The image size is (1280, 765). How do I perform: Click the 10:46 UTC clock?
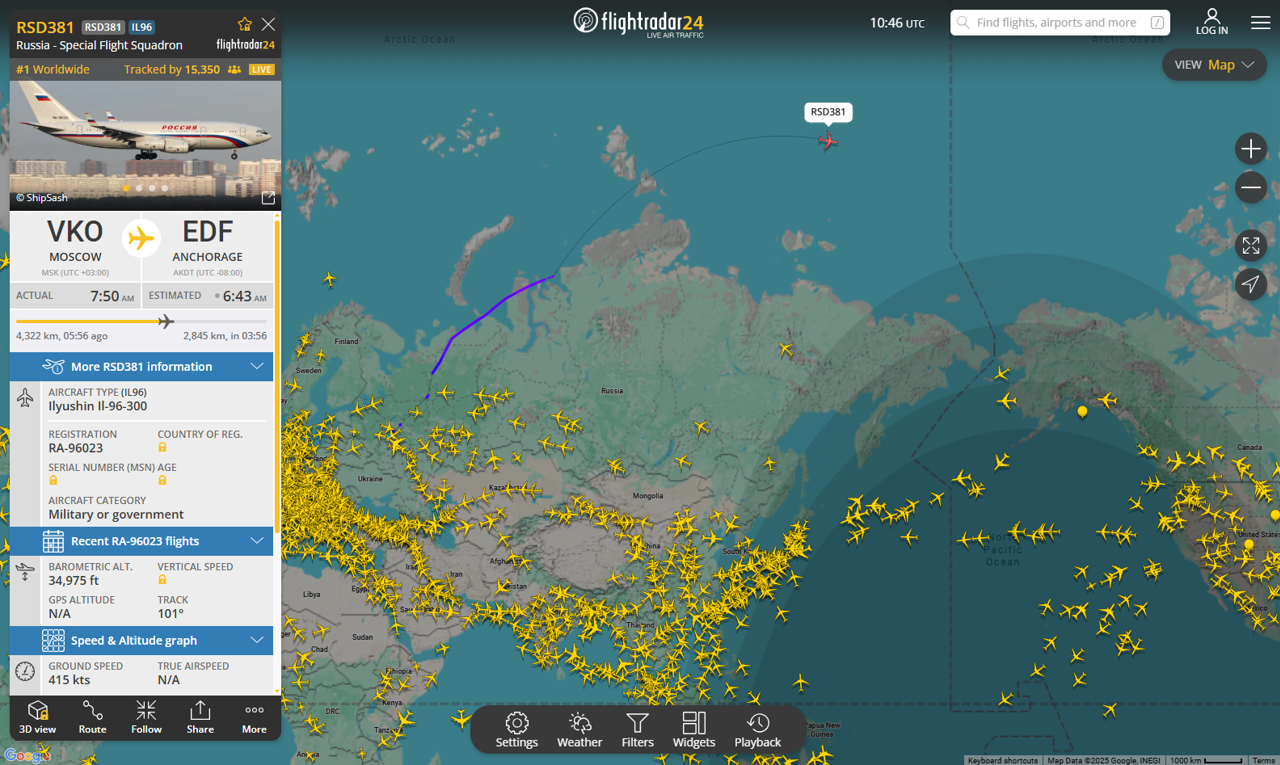[x=897, y=22]
